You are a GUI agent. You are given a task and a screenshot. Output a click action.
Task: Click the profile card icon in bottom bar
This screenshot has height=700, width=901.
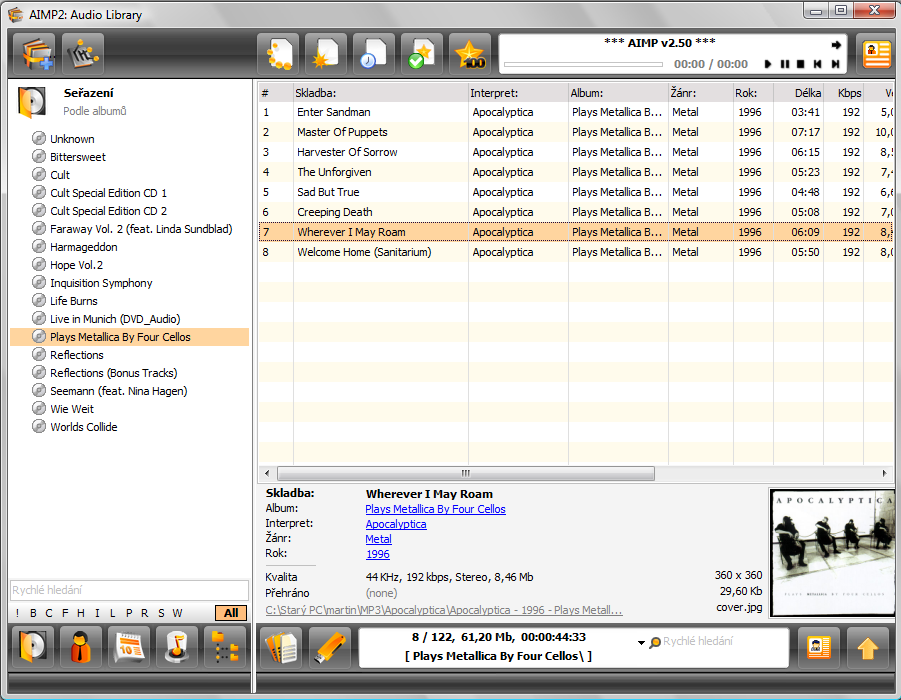click(x=819, y=648)
